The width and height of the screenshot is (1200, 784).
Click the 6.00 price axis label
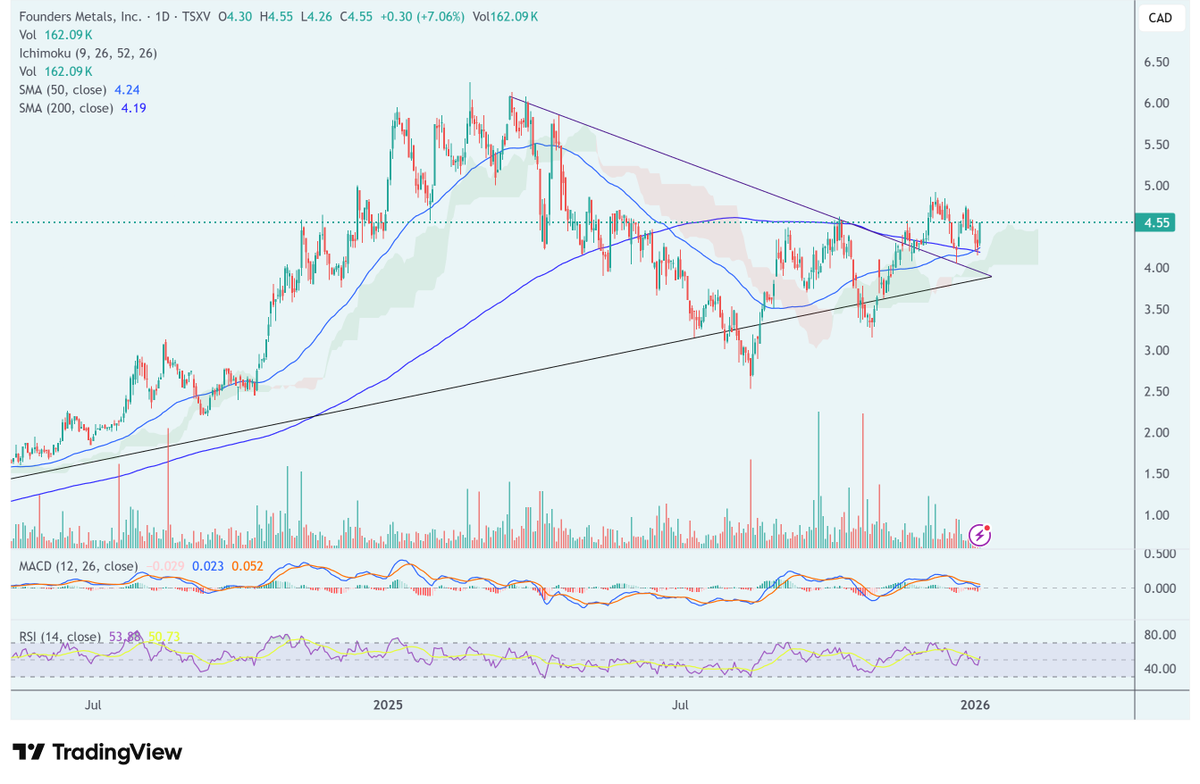(1156, 103)
